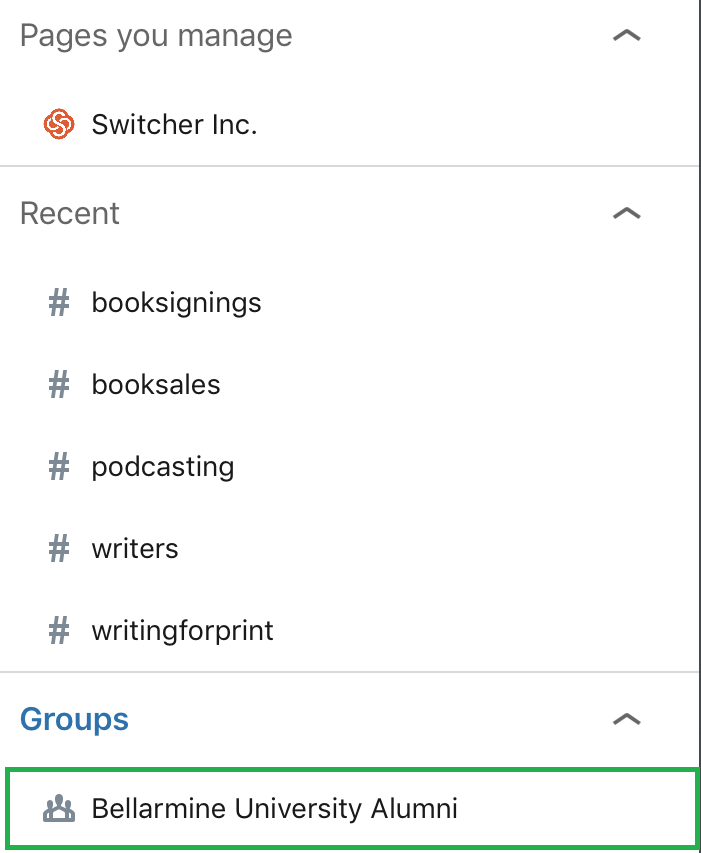Click the Recent section heading

[70, 214]
